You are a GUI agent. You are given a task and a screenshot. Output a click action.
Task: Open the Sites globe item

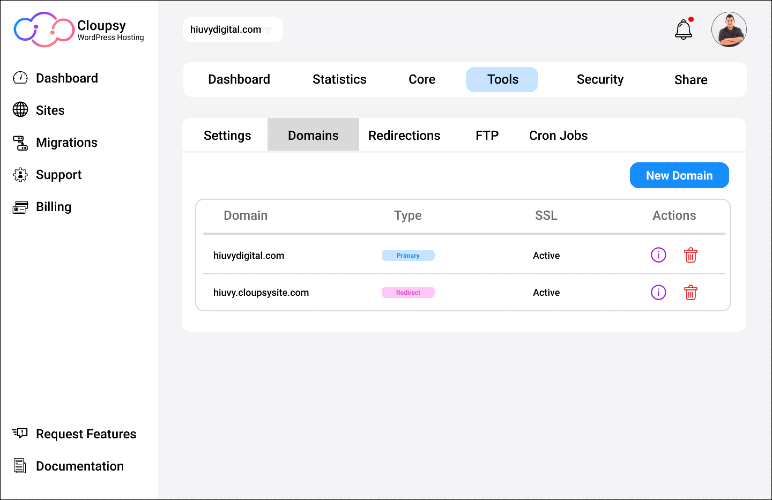(38, 110)
